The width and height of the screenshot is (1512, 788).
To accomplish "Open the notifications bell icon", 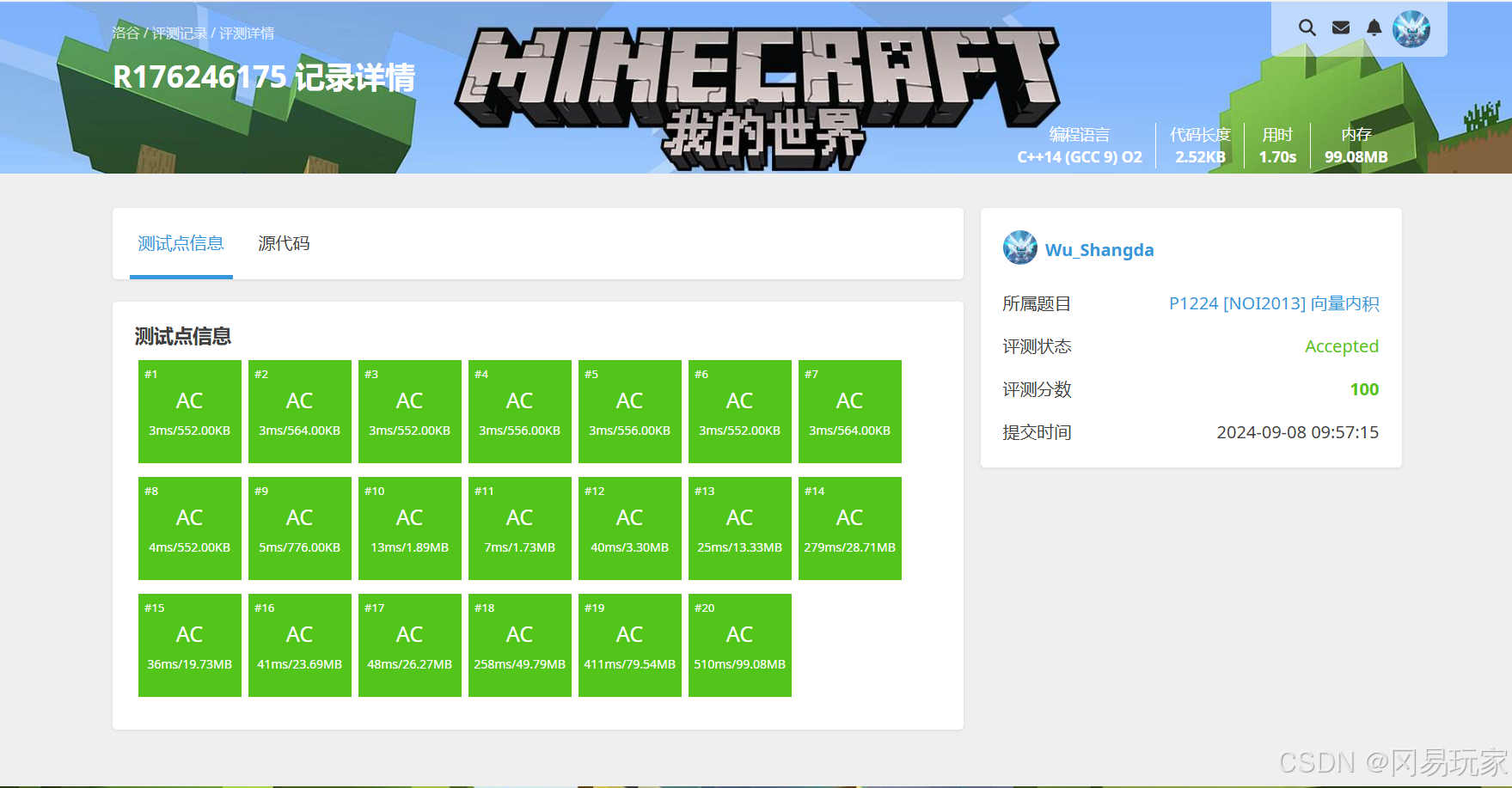I will [x=1374, y=27].
